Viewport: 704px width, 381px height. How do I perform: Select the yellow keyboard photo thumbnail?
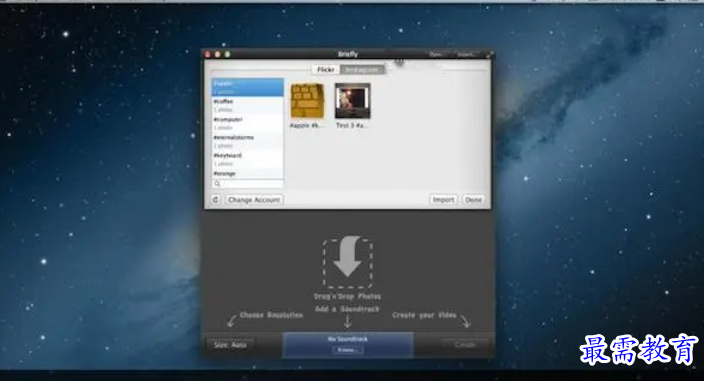pos(308,101)
